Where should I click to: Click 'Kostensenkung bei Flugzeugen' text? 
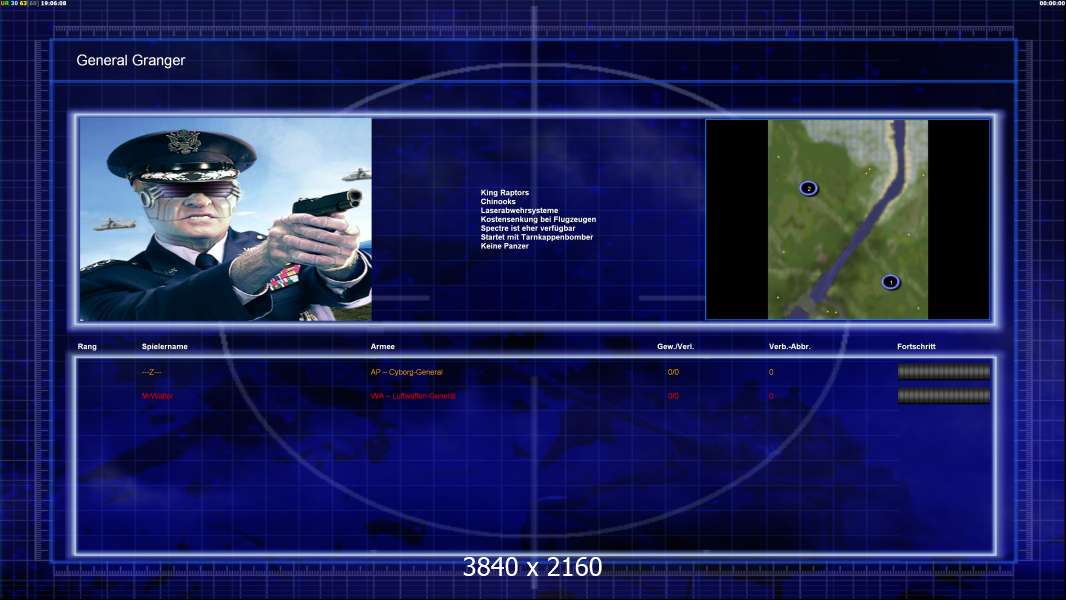click(538, 219)
